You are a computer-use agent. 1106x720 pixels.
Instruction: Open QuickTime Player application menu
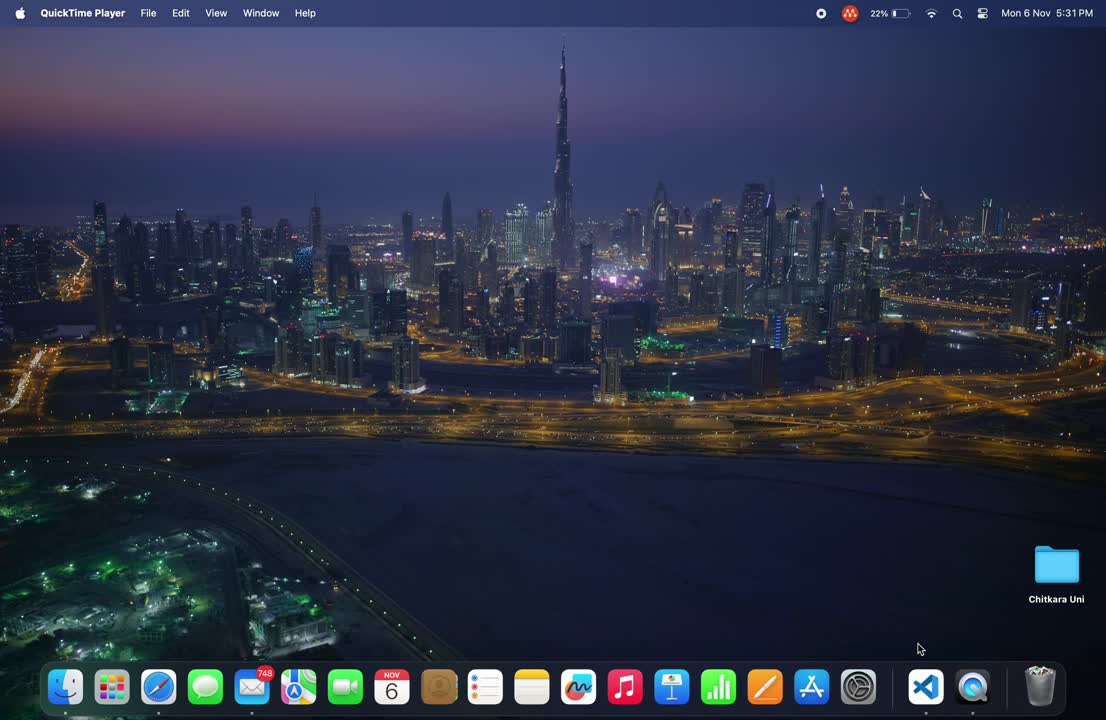[83, 13]
